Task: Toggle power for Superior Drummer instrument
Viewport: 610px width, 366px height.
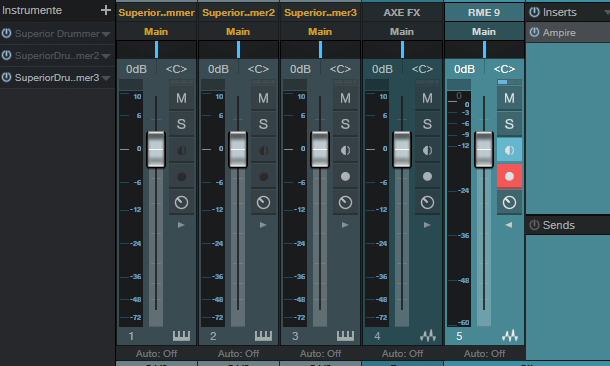Action: (x=6, y=33)
